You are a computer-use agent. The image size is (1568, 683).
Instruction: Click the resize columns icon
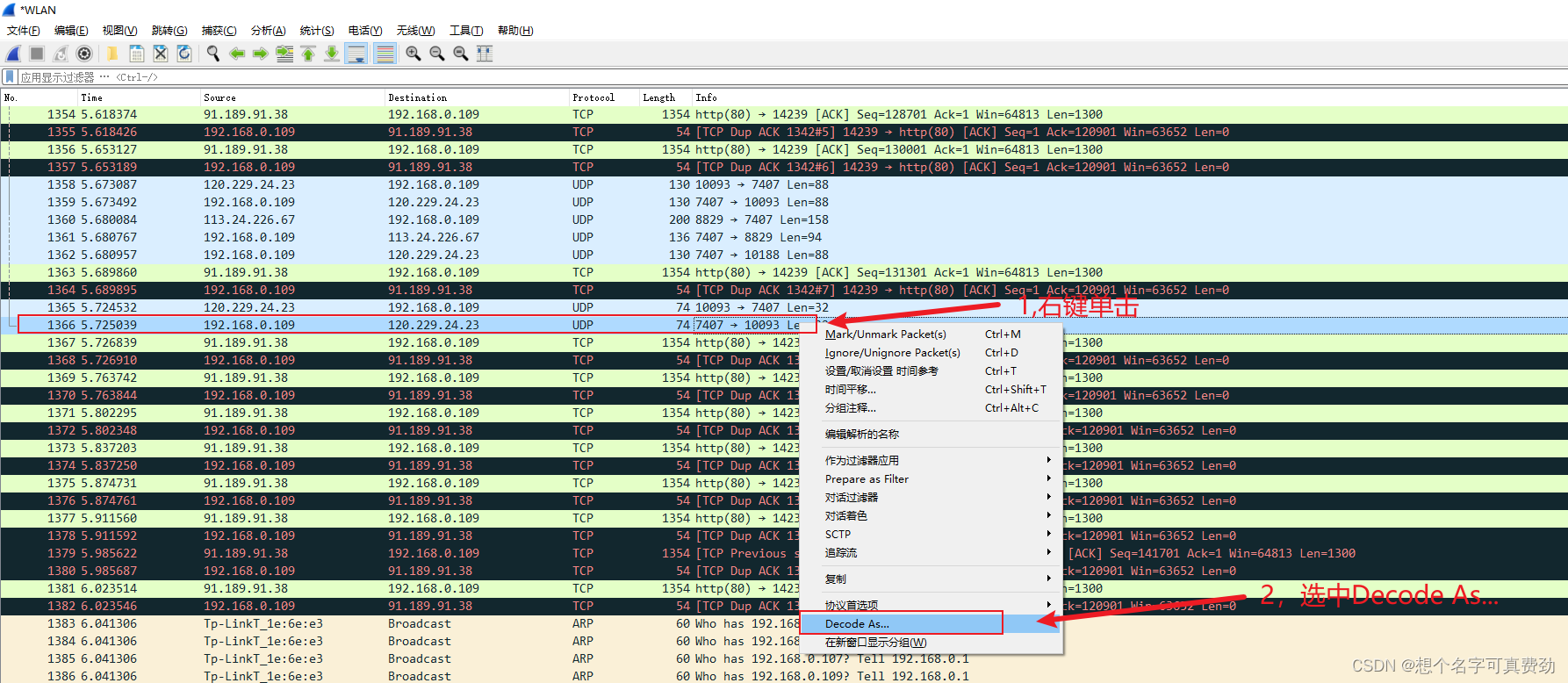(484, 54)
